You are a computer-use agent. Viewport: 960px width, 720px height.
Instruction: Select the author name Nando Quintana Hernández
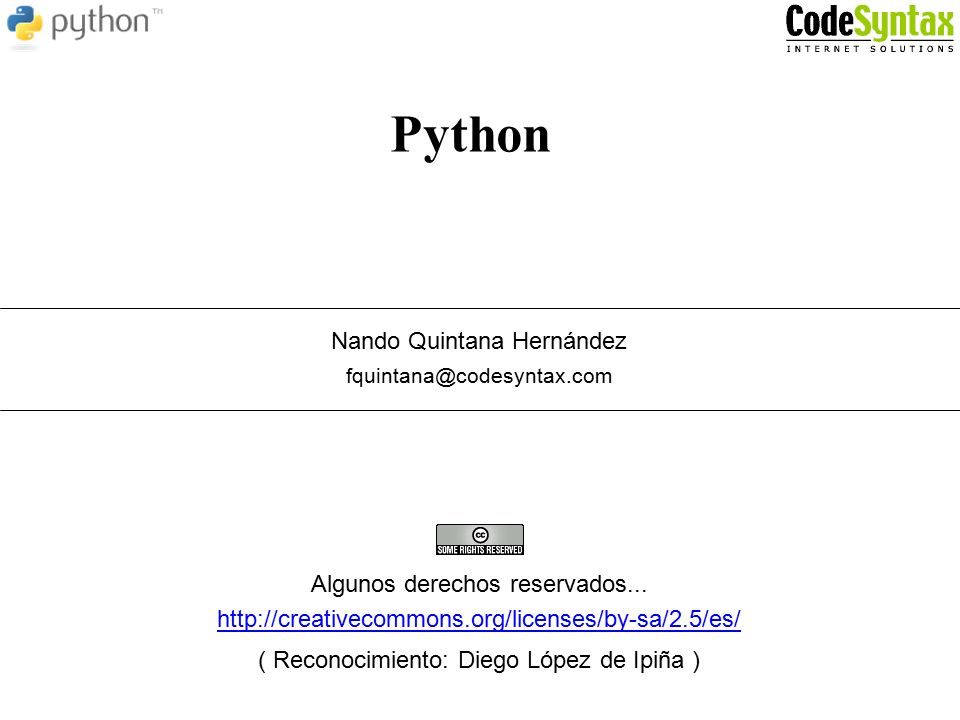coord(479,341)
